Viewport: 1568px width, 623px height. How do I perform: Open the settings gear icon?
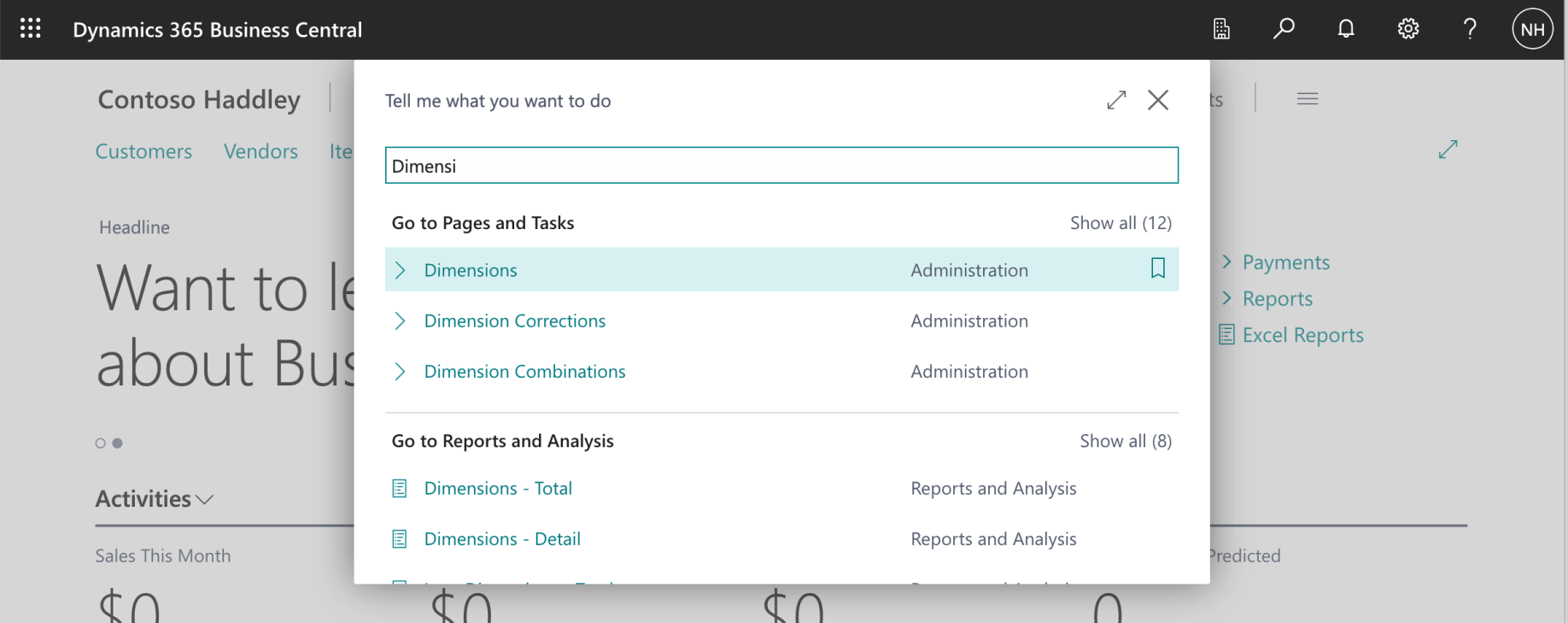pos(1408,29)
